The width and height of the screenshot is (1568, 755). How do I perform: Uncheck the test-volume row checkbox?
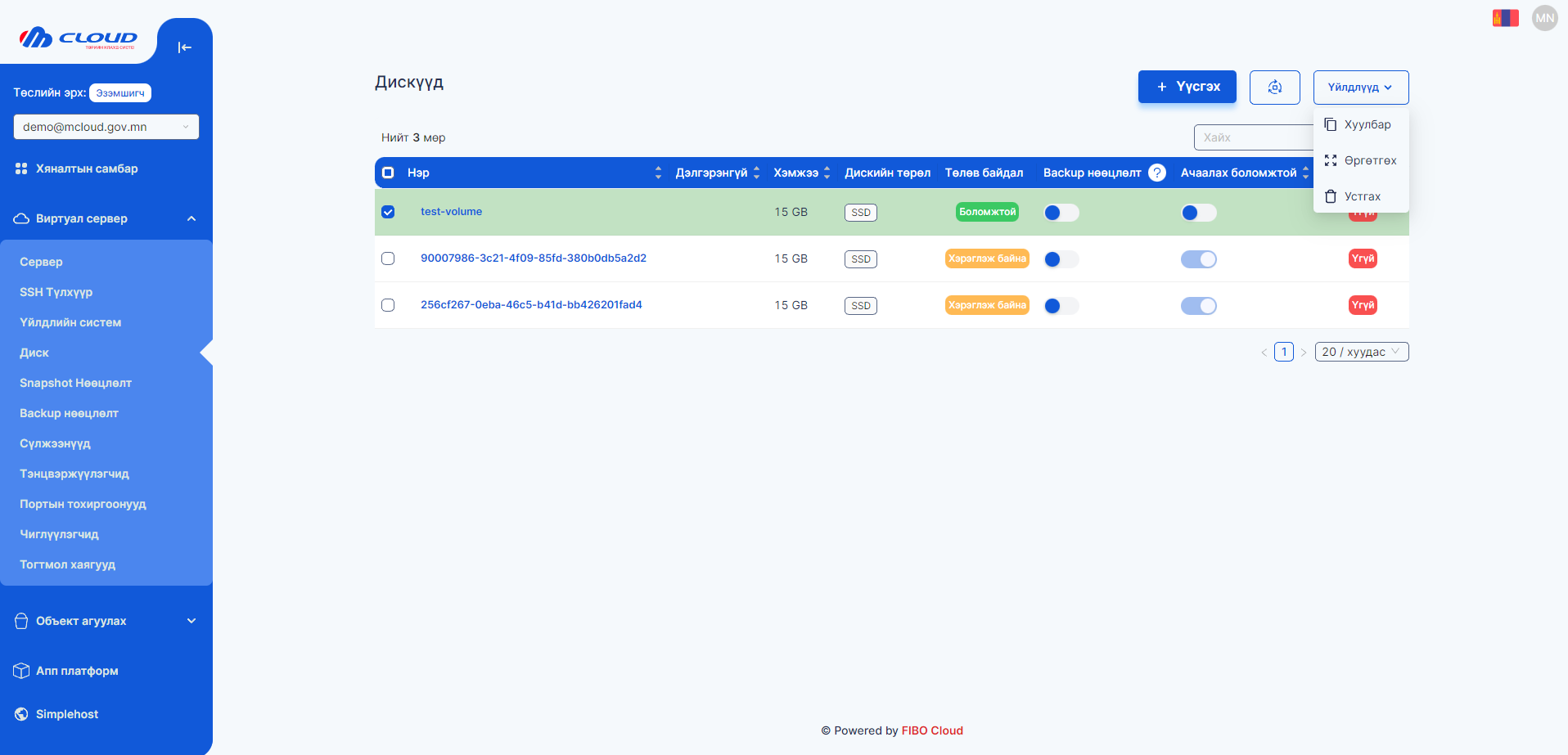[388, 212]
